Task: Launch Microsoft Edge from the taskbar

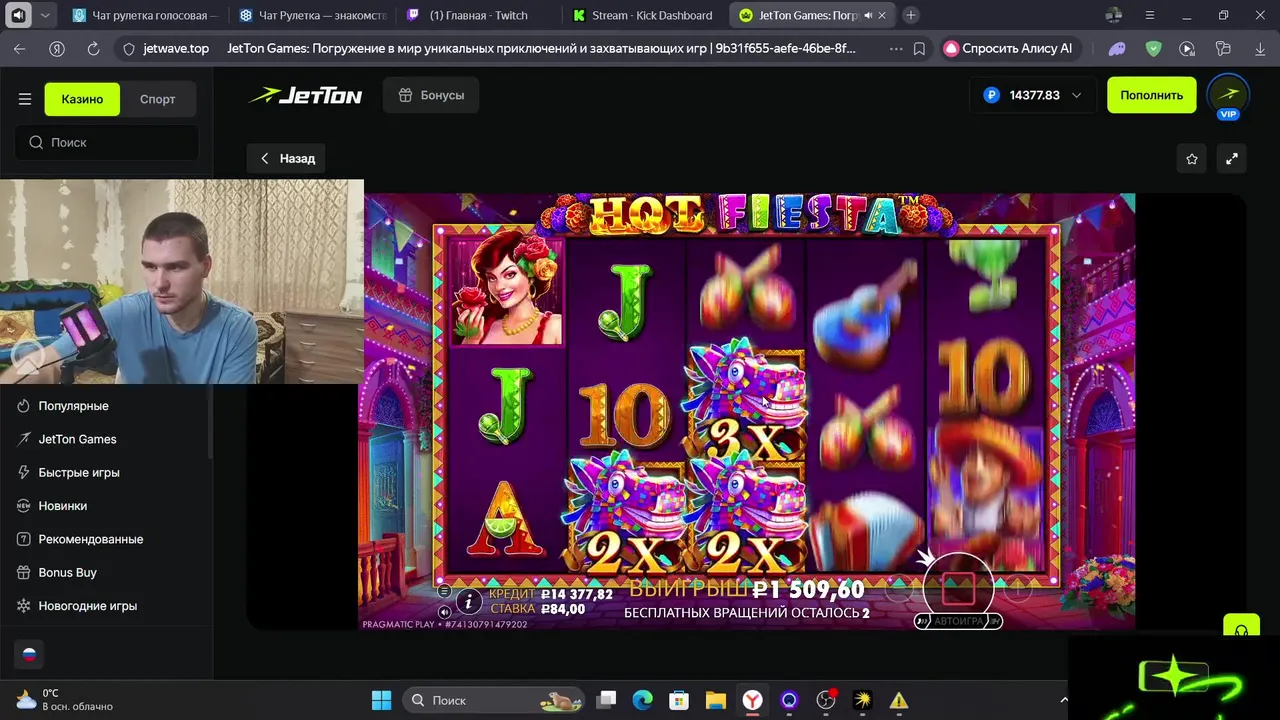Action: tap(642, 700)
